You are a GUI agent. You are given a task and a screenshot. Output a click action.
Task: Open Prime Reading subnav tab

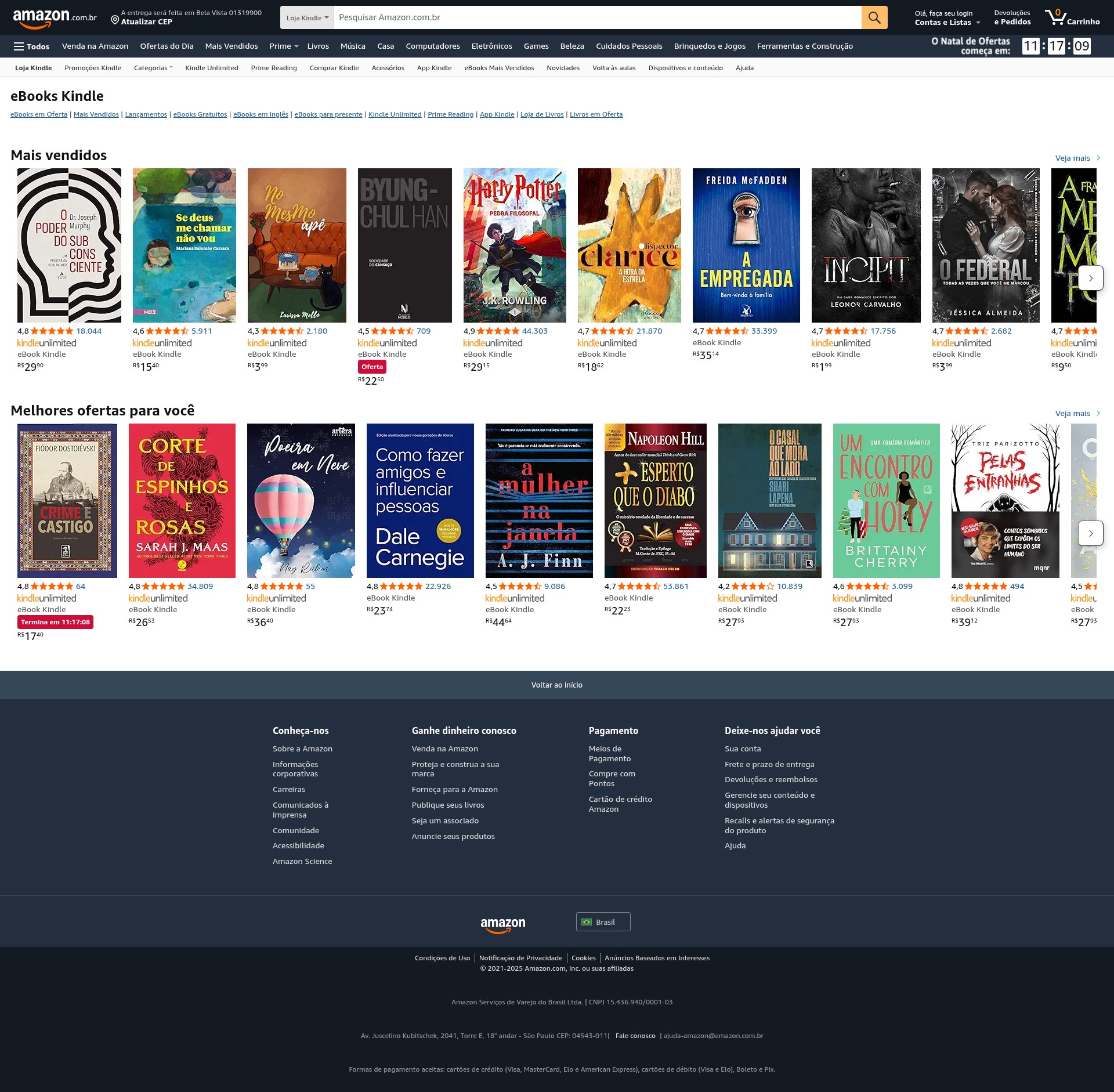[x=274, y=68]
